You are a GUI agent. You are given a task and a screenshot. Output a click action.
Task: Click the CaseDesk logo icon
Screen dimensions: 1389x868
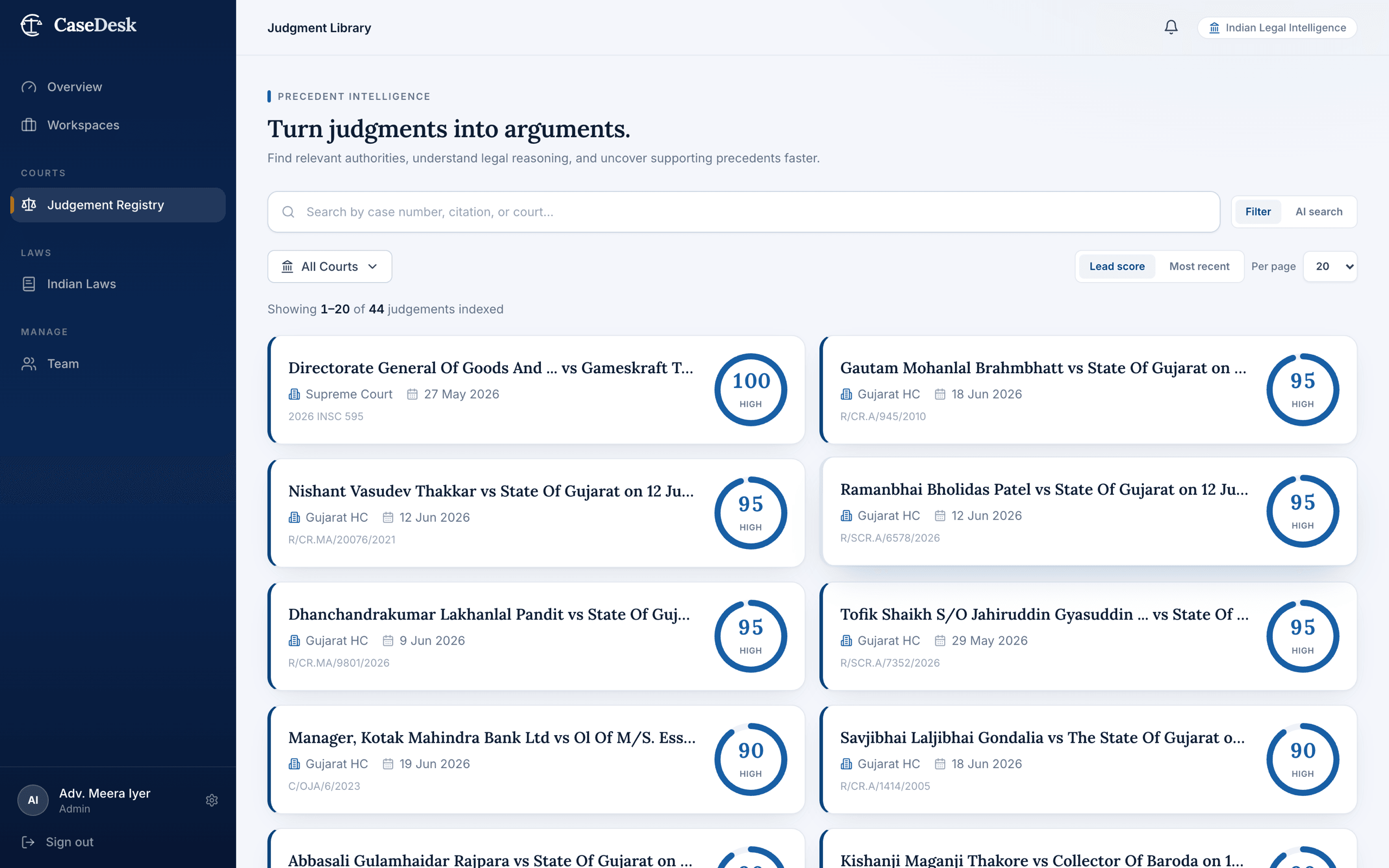pyautogui.click(x=31, y=25)
